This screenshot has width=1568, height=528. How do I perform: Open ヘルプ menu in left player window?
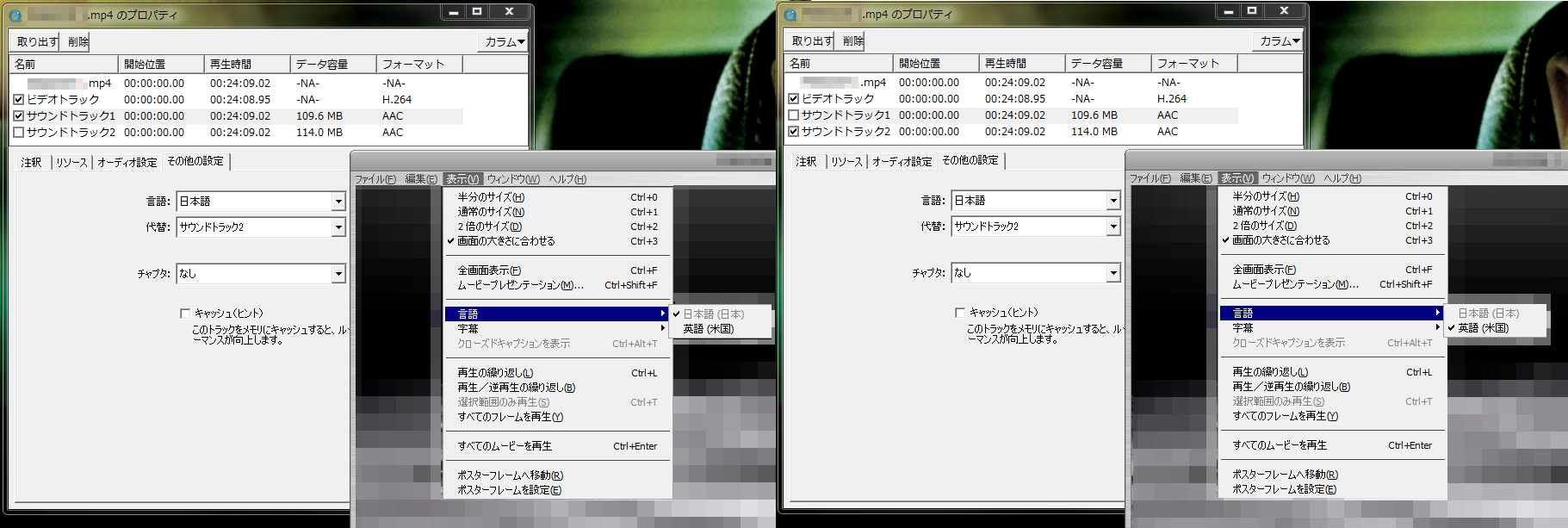coord(567,179)
